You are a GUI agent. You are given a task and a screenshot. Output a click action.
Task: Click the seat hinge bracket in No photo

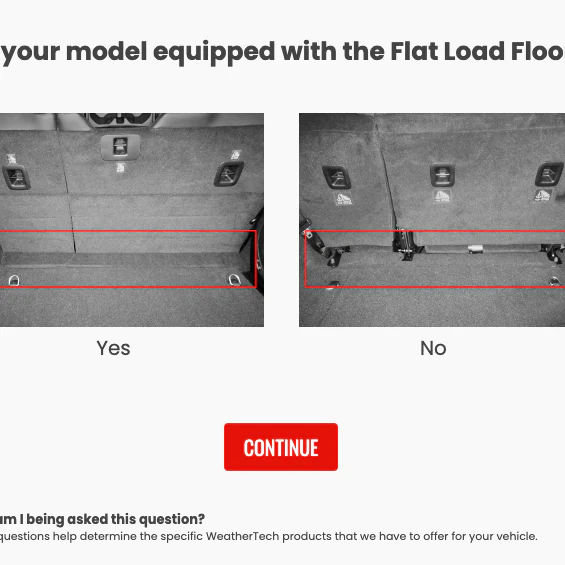(406, 243)
